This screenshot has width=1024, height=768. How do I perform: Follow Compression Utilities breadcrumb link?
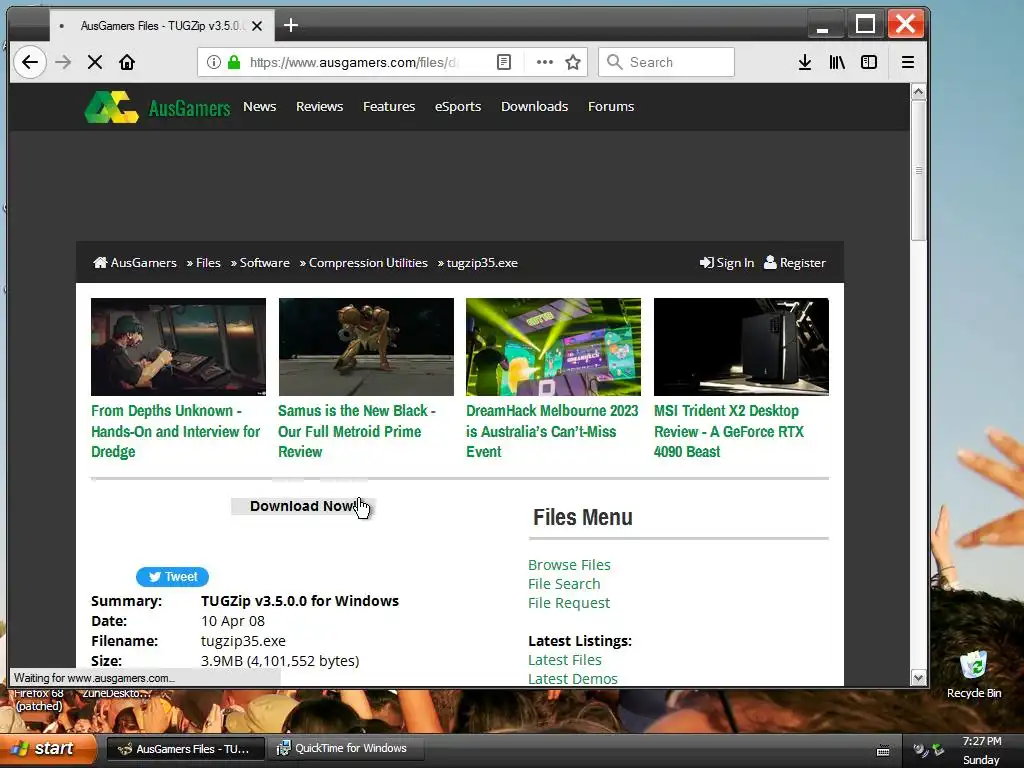pos(368,263)
